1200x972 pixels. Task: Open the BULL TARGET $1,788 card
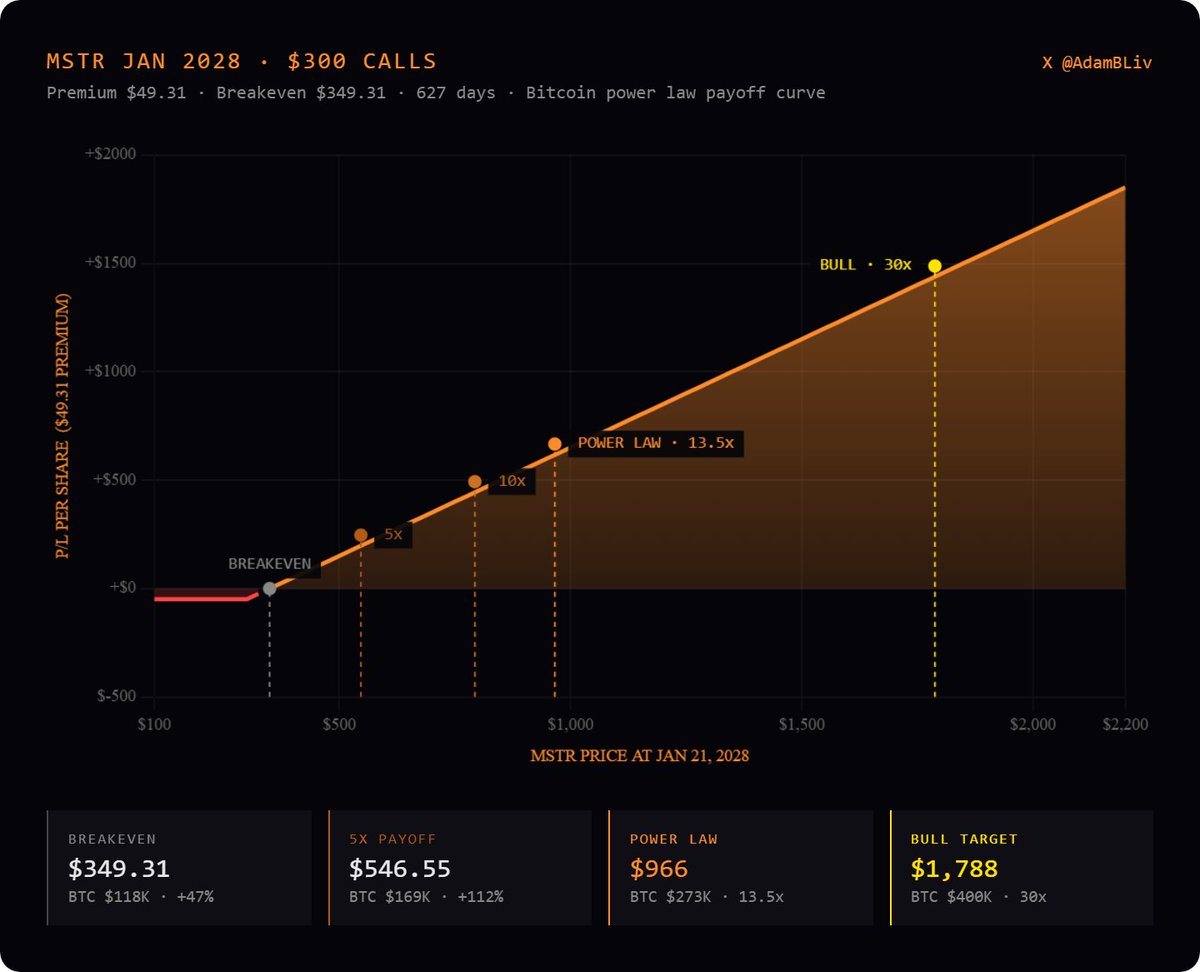tap(1021, 868)
